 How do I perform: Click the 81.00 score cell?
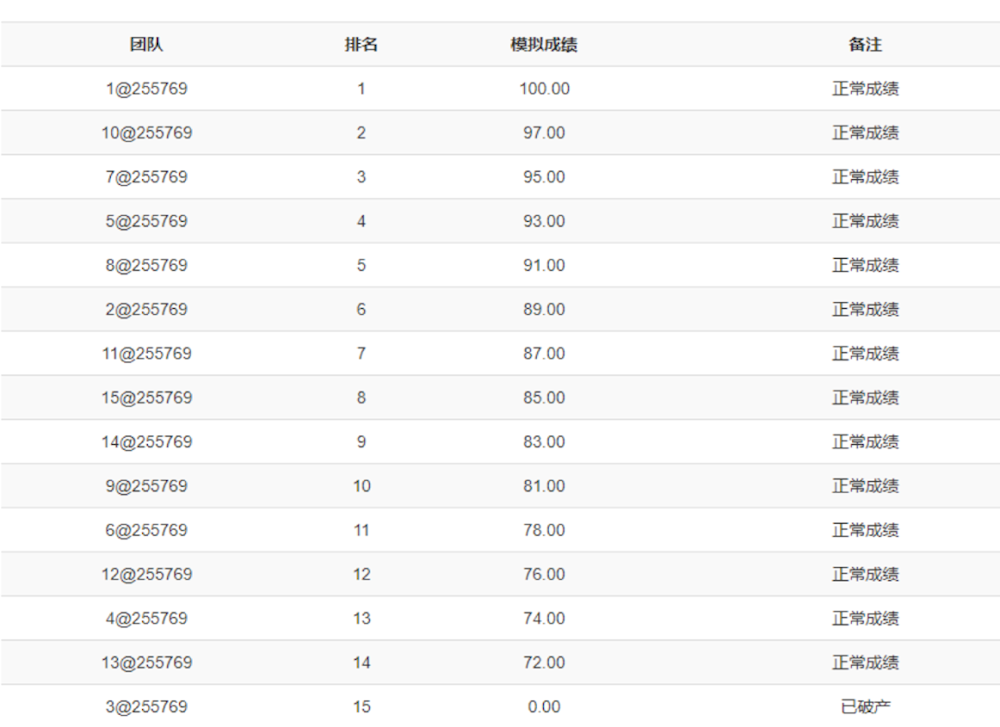coord(543,486)
